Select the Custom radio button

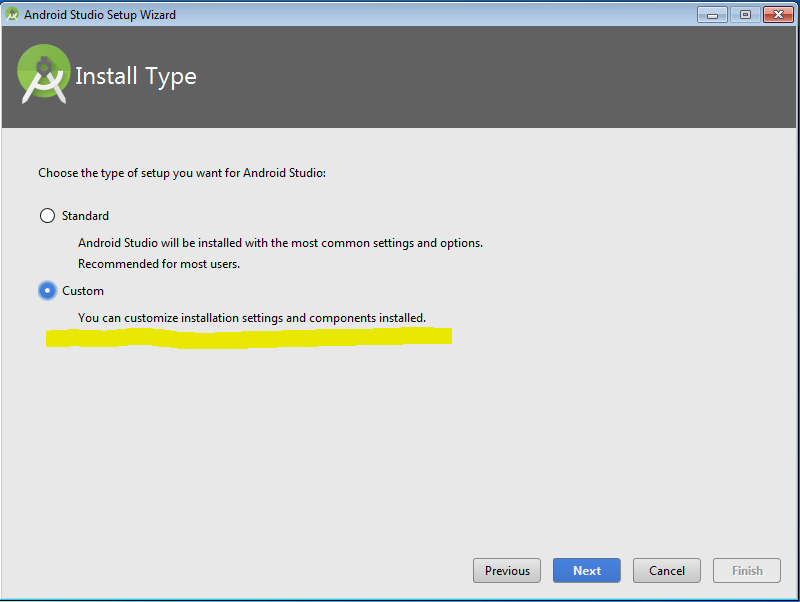tap(47, 291)
